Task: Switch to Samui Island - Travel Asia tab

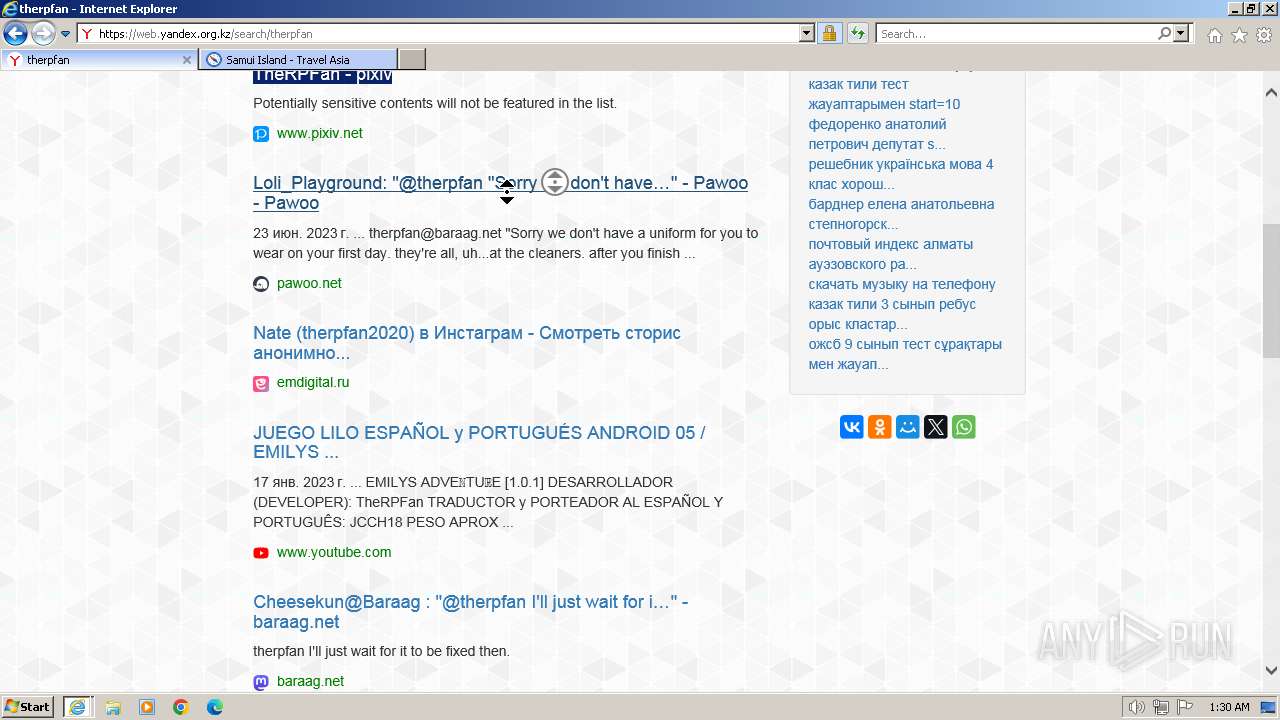Action: coord(298,60)
